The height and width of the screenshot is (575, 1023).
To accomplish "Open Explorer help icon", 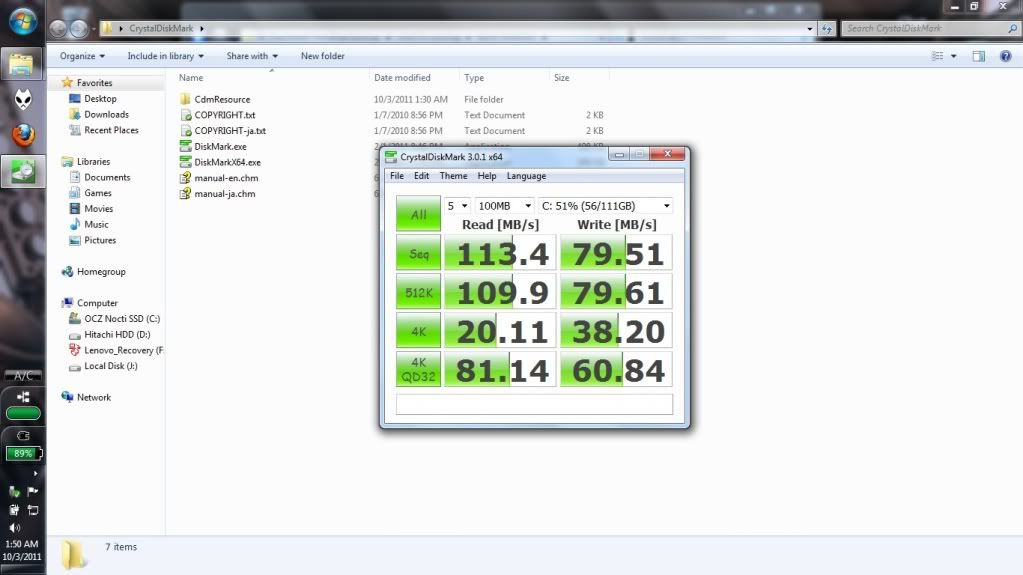I will tap(1005, 56).
